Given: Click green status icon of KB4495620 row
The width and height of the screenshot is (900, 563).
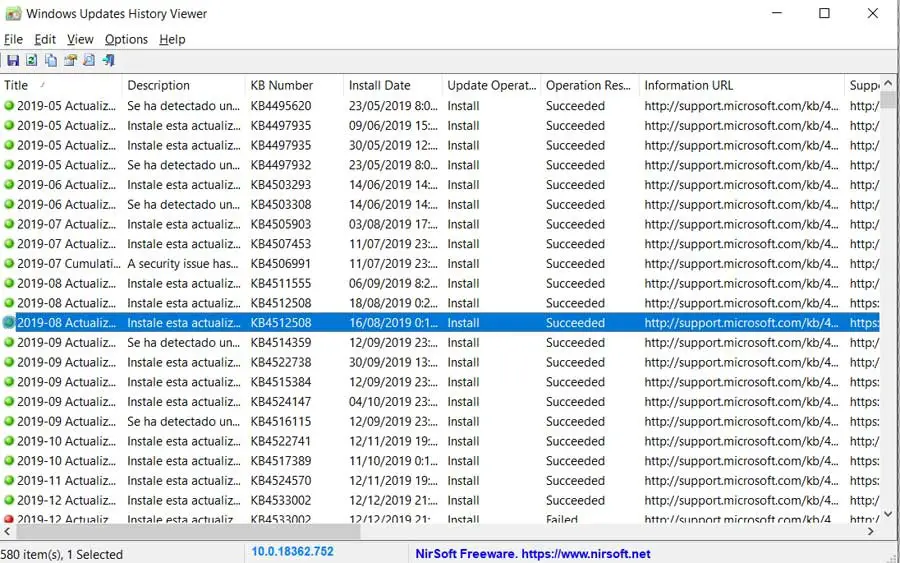Looking at the screenshot, I should pyautogui.click(x=9, y=106).
